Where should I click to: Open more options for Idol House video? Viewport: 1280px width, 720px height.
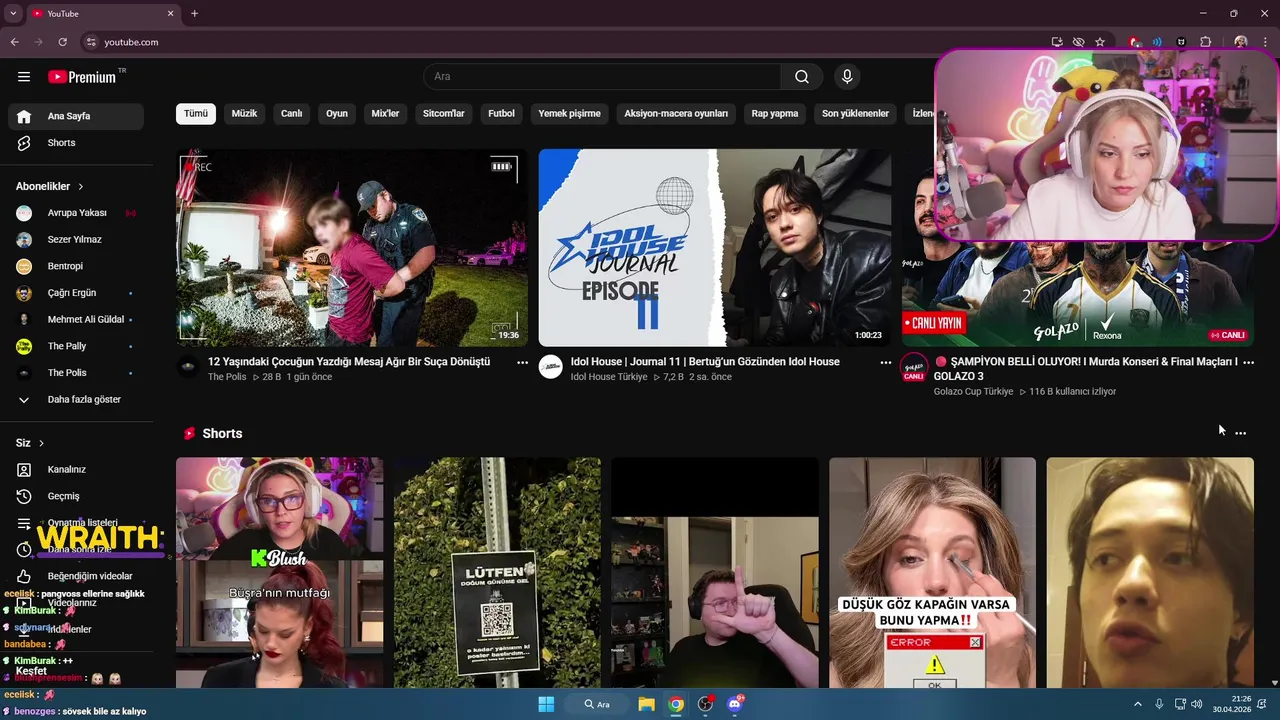[x=885, y=363]
